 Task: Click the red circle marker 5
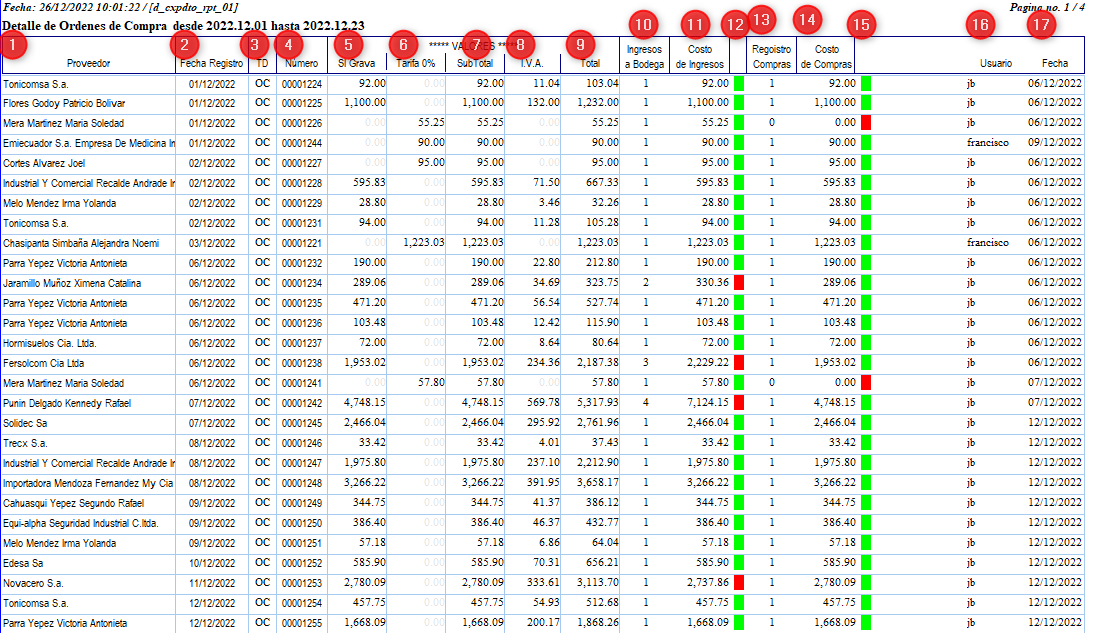tap(347, 44)
